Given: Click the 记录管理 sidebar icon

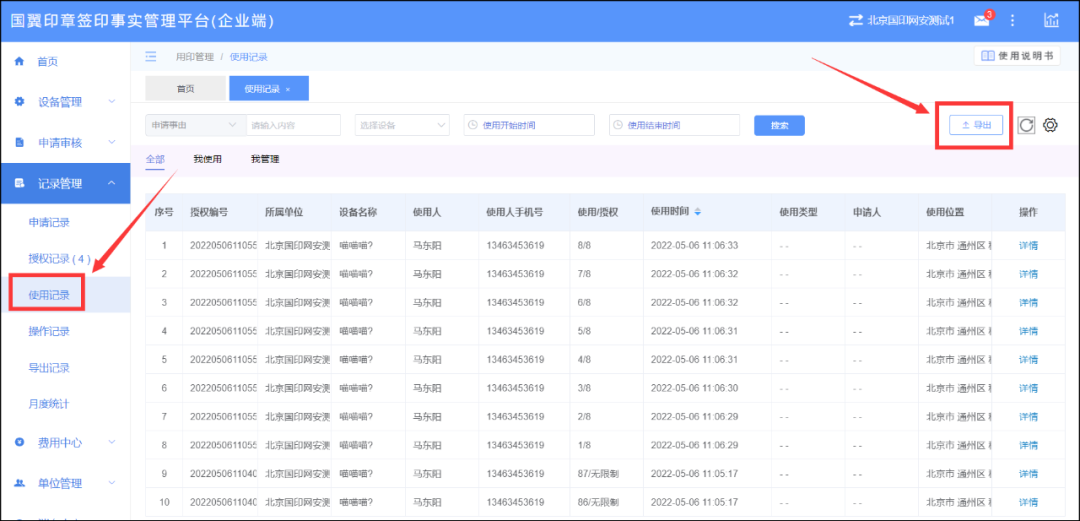Looking at the screenshot, I should (19, 183).
